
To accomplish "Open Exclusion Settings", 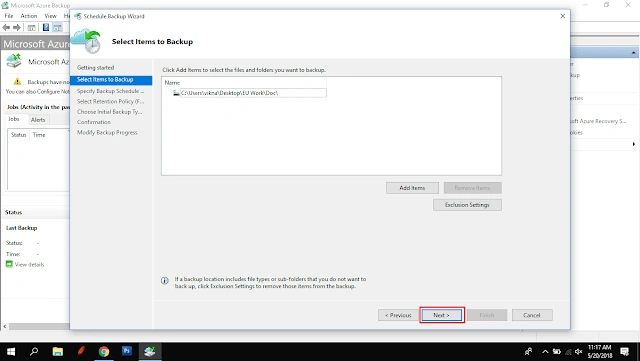I will coord(467,205).
